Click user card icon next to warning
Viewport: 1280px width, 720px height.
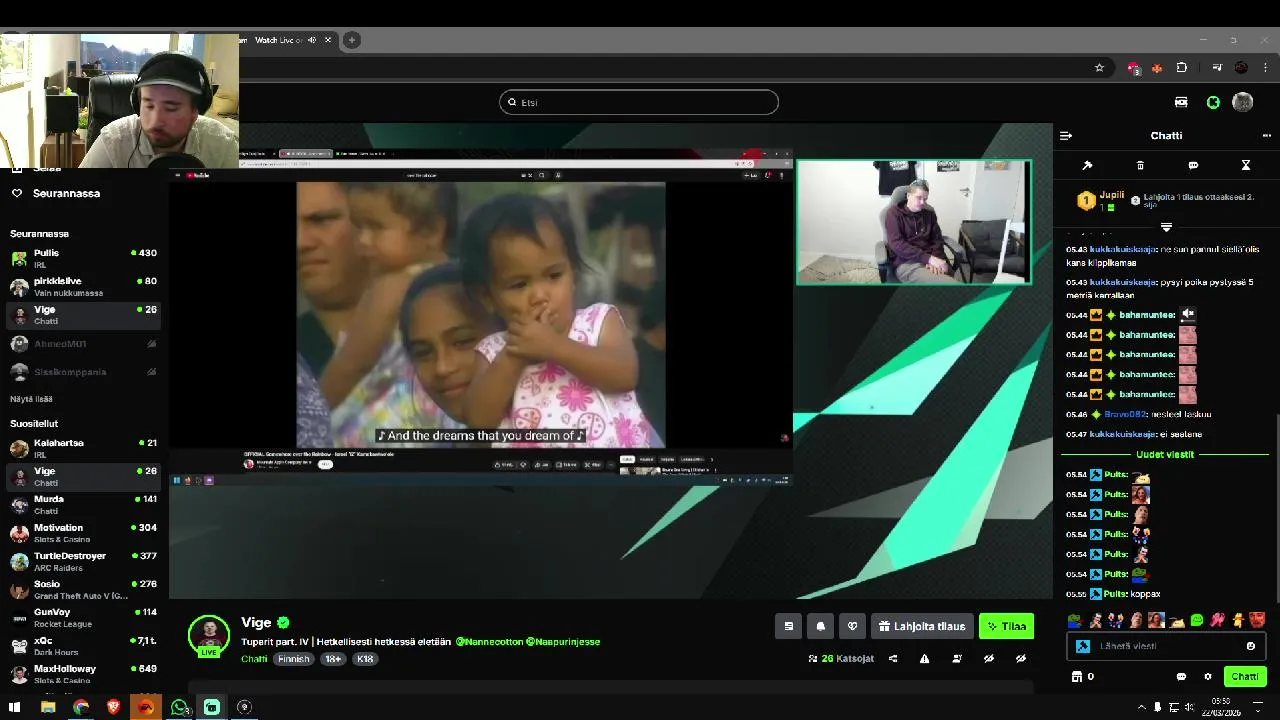click(957, 659)
